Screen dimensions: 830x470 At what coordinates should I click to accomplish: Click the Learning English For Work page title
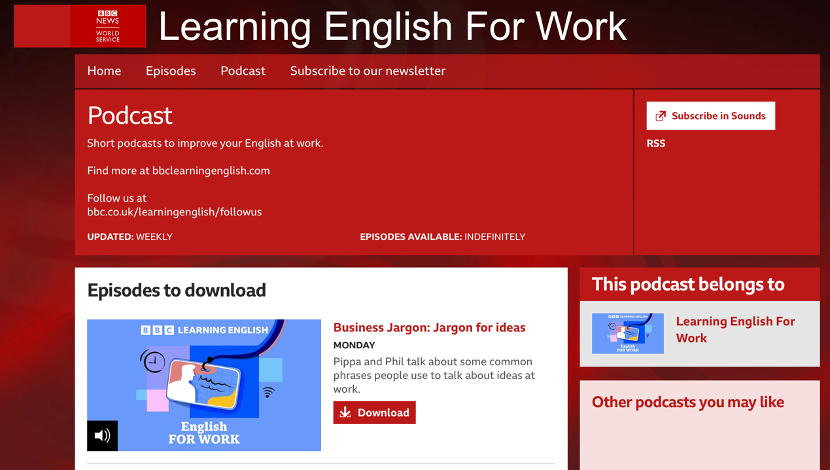click(x=392, y=27)
